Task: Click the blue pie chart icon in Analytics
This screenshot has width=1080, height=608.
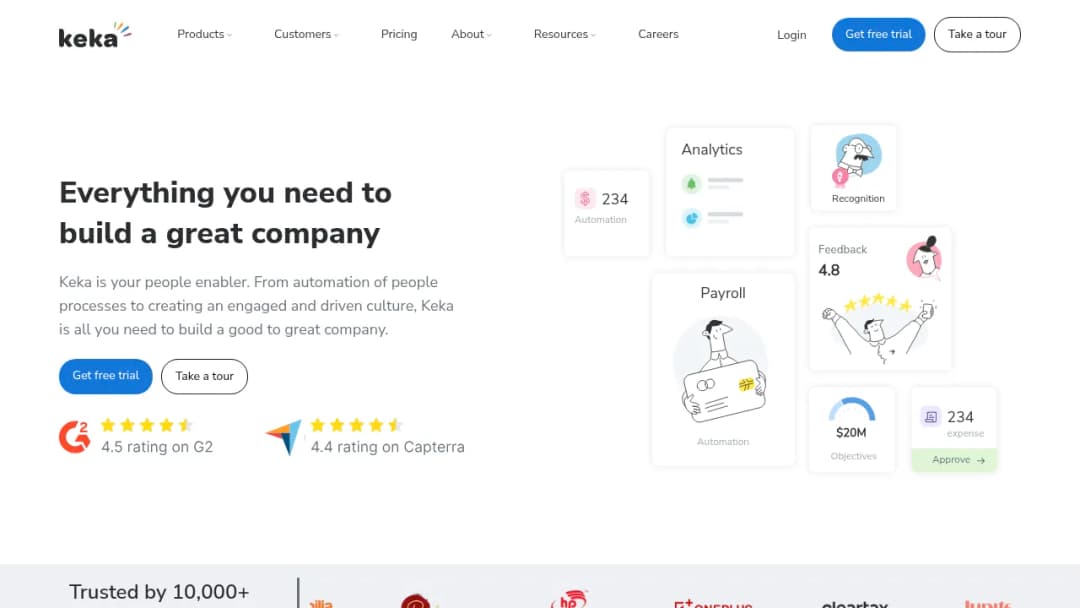Action: point(692,218)
